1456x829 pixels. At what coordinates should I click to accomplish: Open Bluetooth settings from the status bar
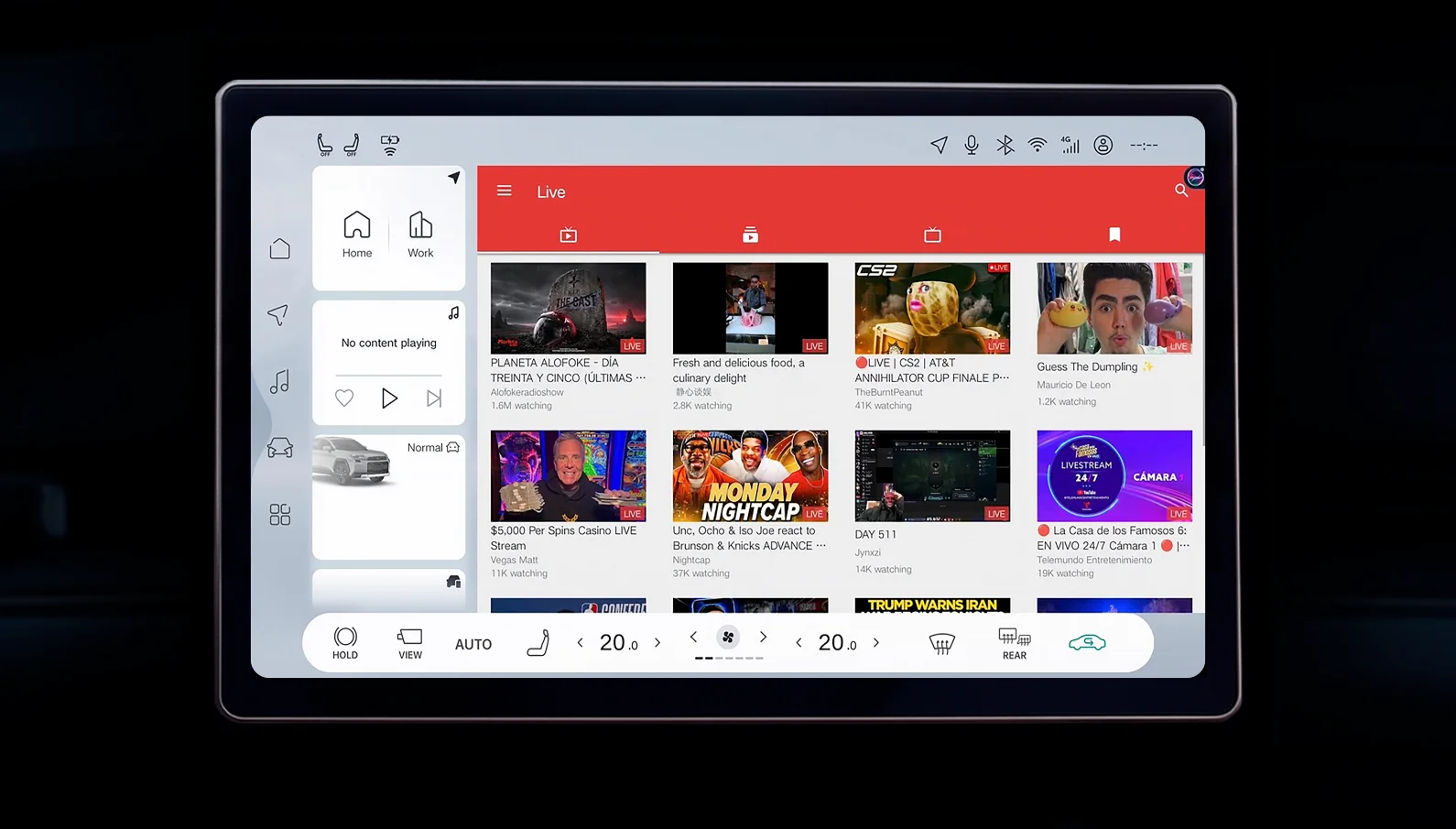tap(1005, 145)
